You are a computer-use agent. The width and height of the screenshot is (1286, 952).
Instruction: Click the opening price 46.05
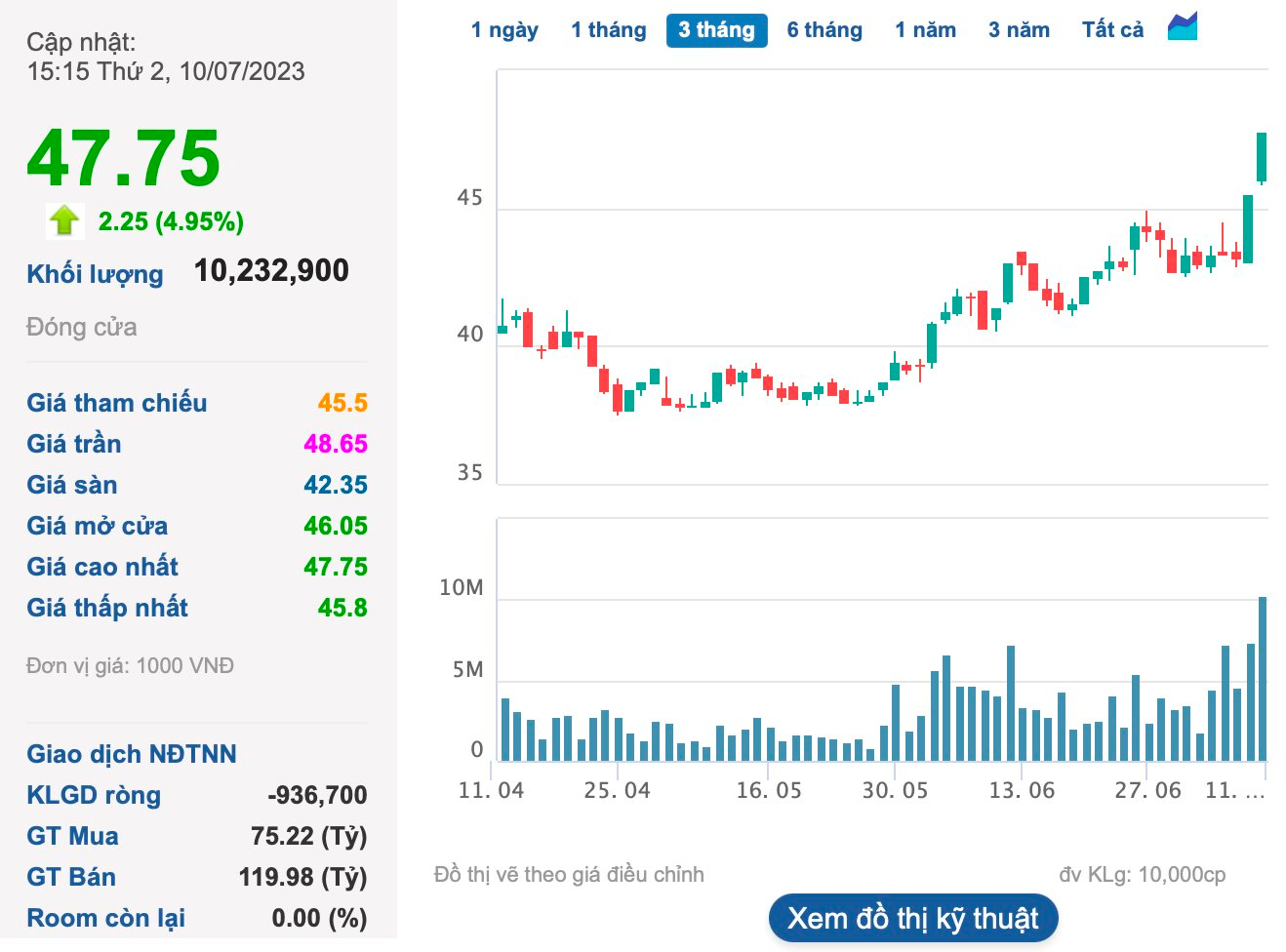point(336,526)
